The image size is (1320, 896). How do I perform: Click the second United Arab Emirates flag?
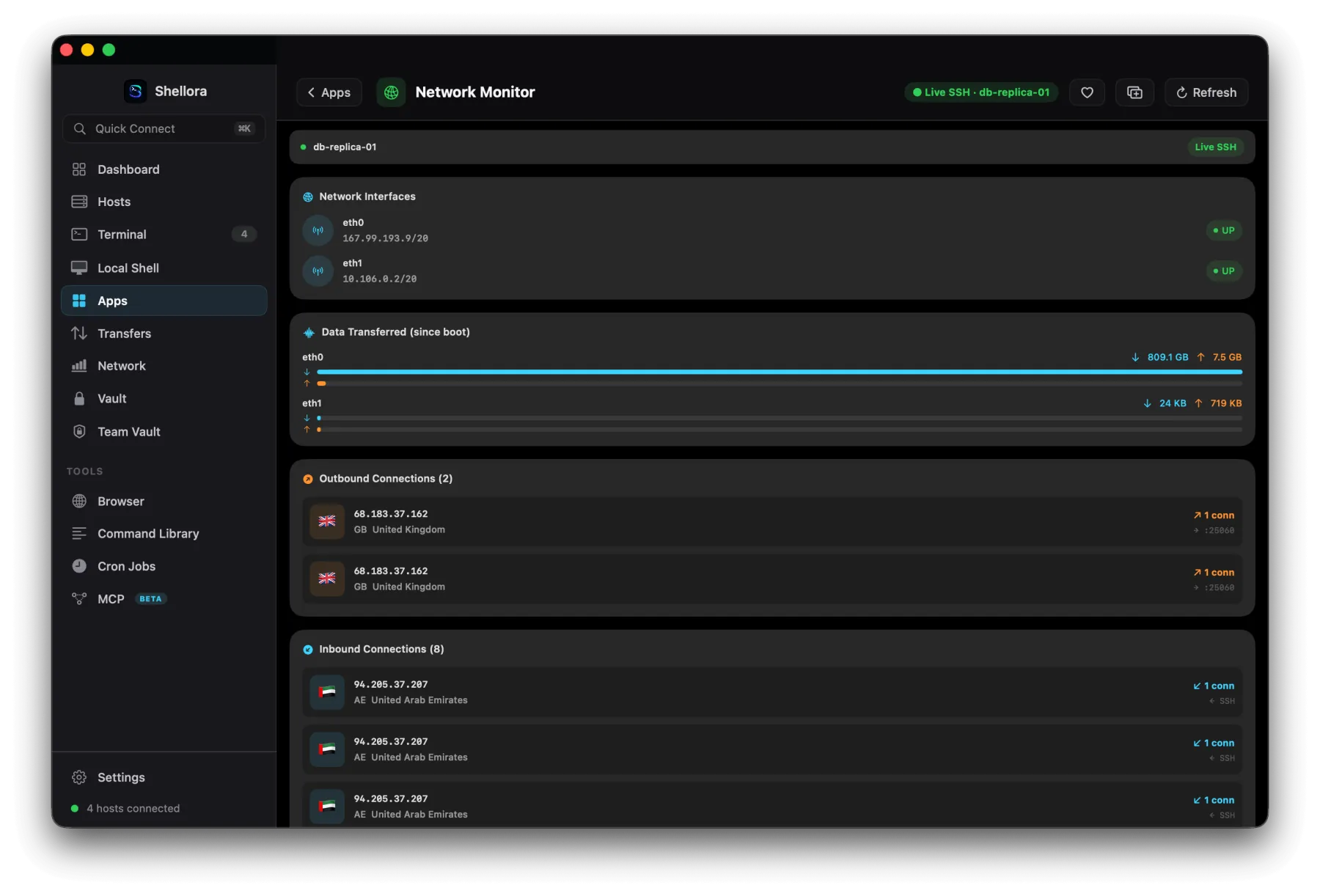327,749
